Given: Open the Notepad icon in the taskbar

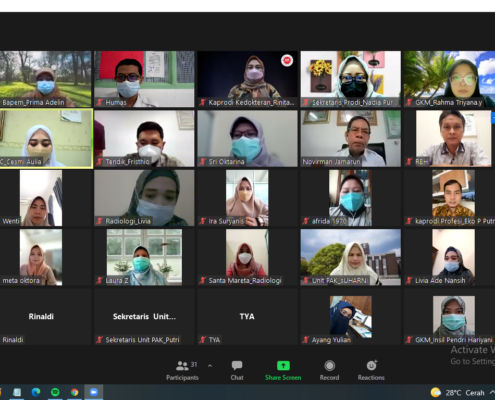Looking at the screenshot, I should point(17,392).
